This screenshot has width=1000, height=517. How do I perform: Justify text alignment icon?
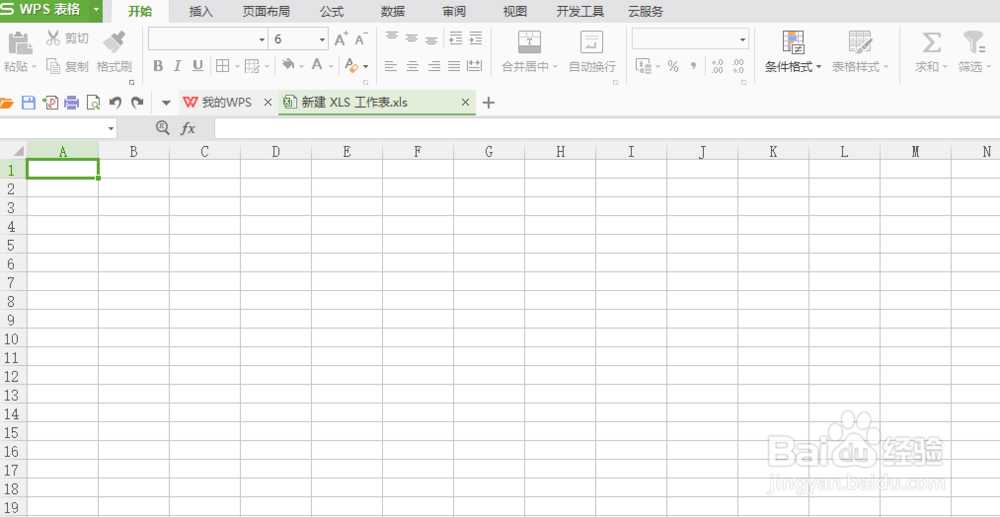(x=454, y=66)
